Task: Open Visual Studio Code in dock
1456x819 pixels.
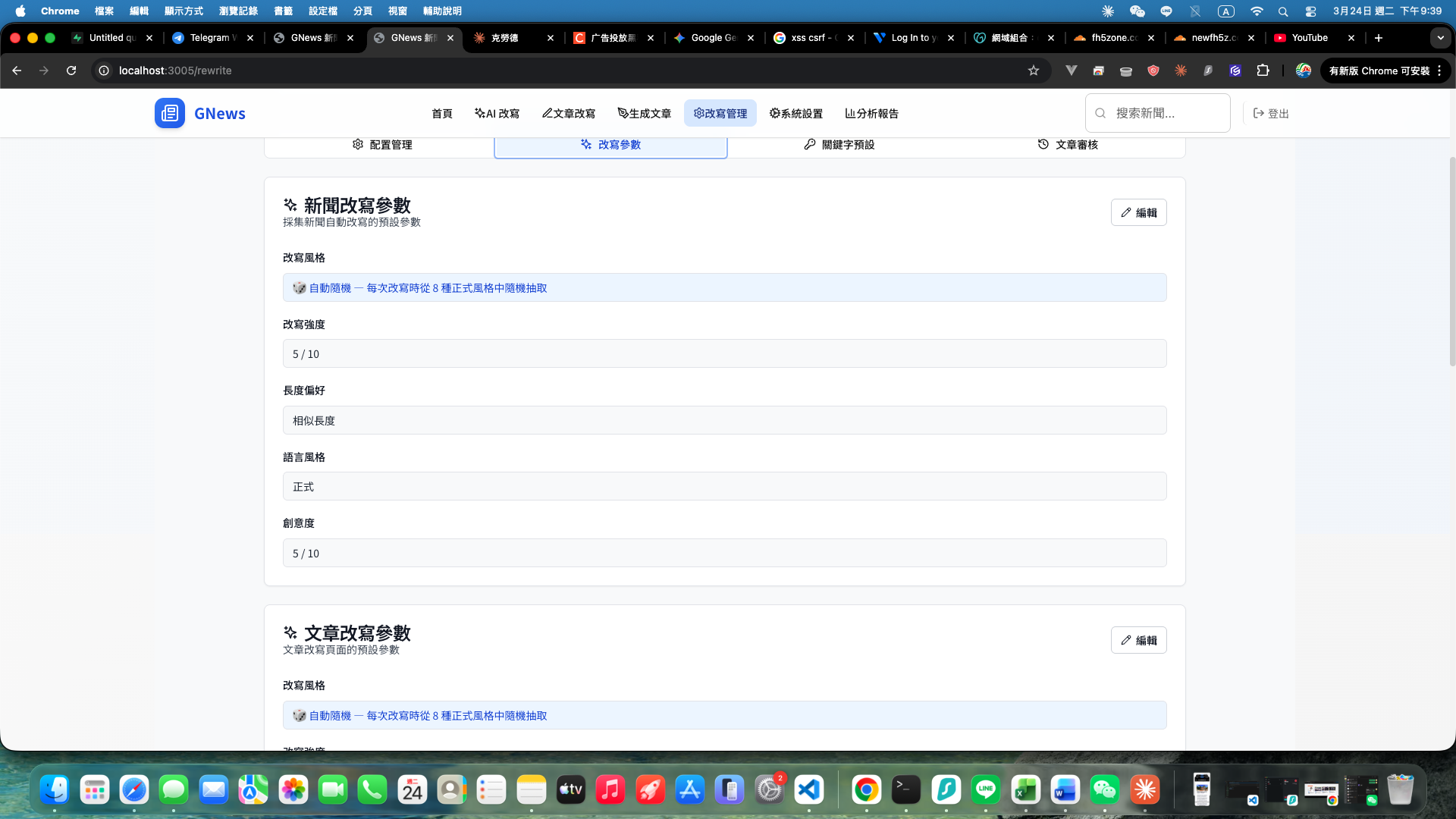Action: (809, 790)
